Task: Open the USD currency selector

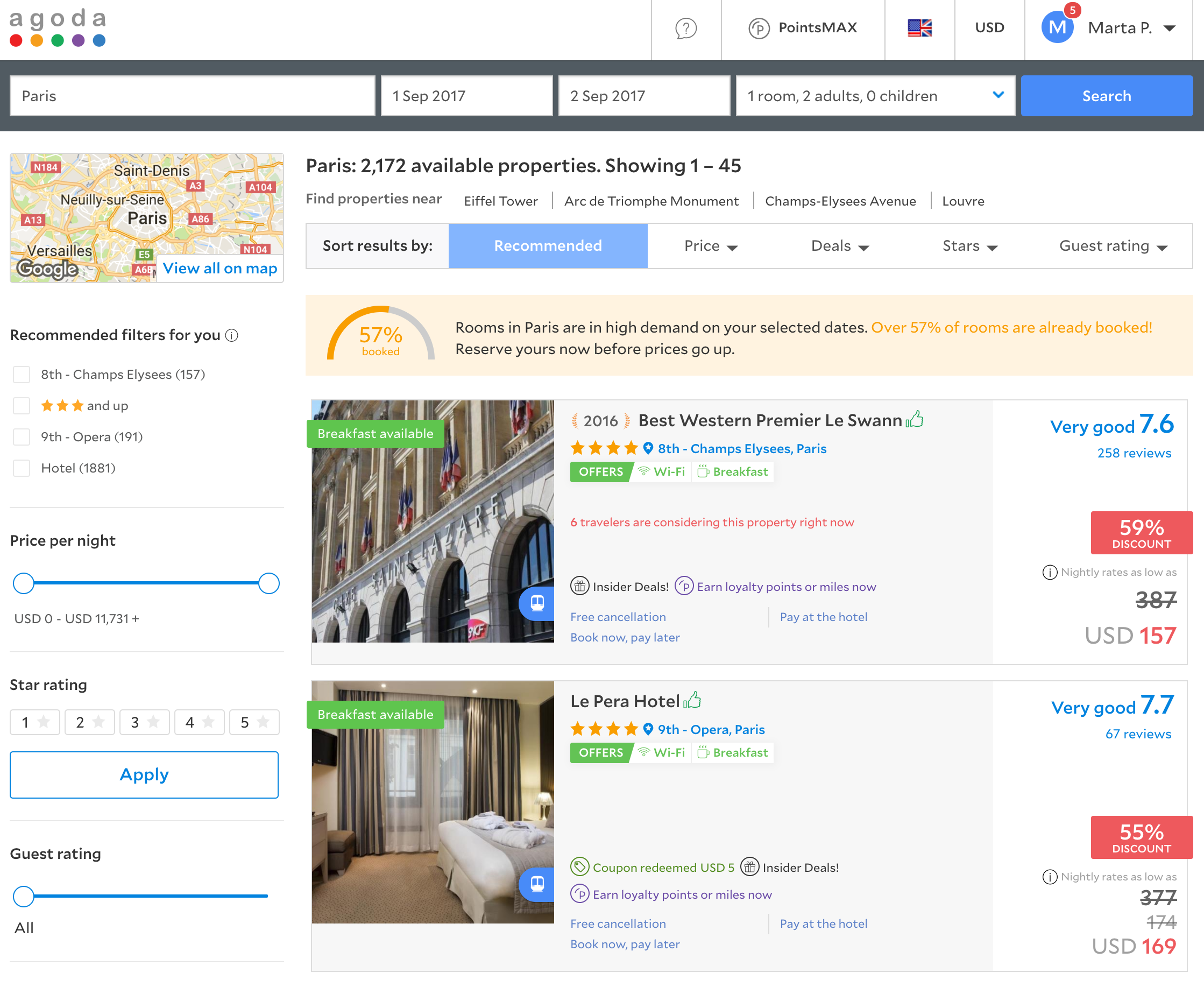Action: coord(989,27)
